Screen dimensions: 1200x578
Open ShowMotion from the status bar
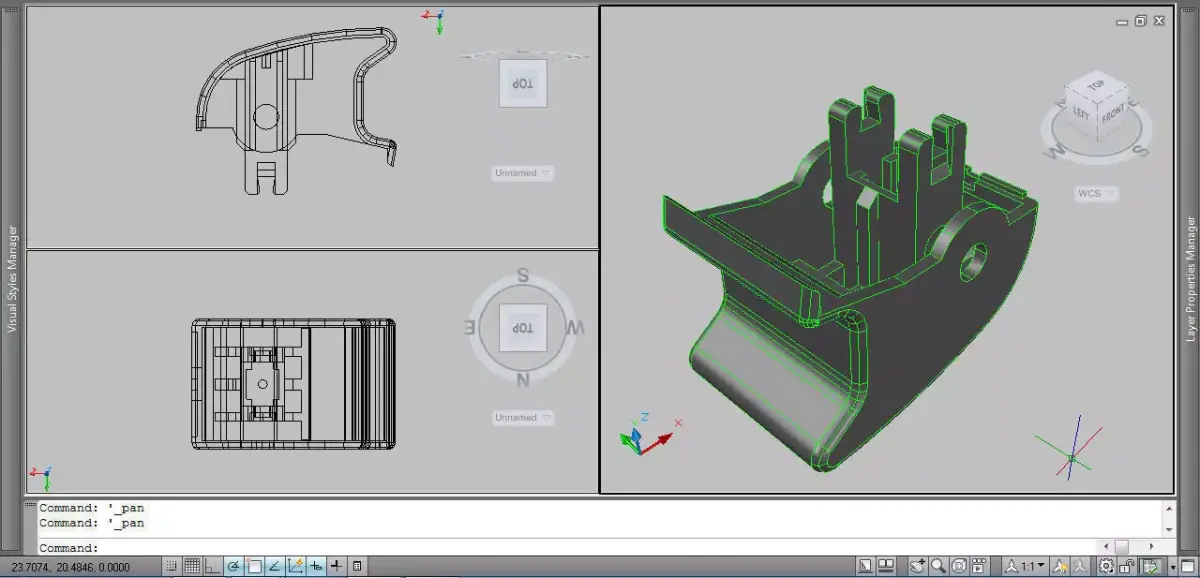(978, 564)
